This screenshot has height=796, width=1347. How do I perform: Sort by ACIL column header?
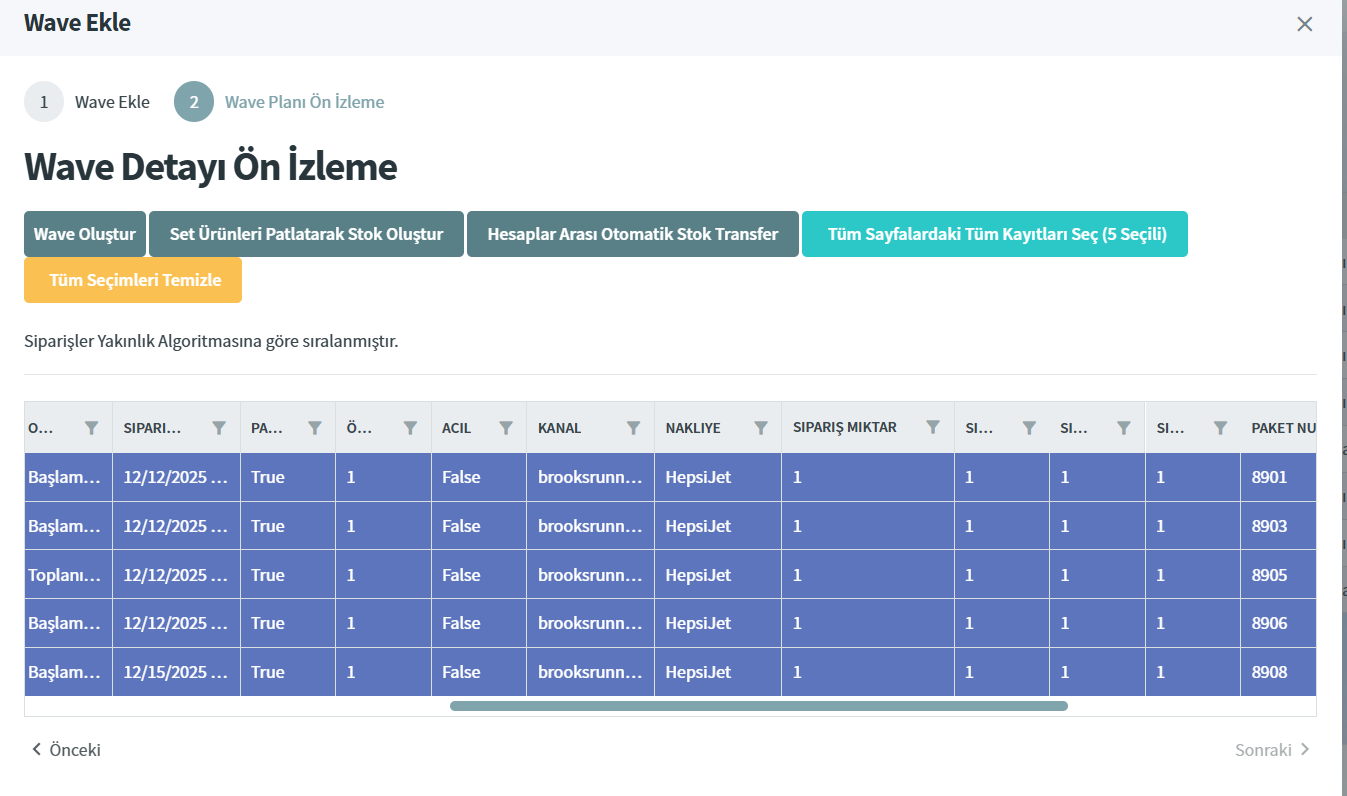click(x=457, y=428)
